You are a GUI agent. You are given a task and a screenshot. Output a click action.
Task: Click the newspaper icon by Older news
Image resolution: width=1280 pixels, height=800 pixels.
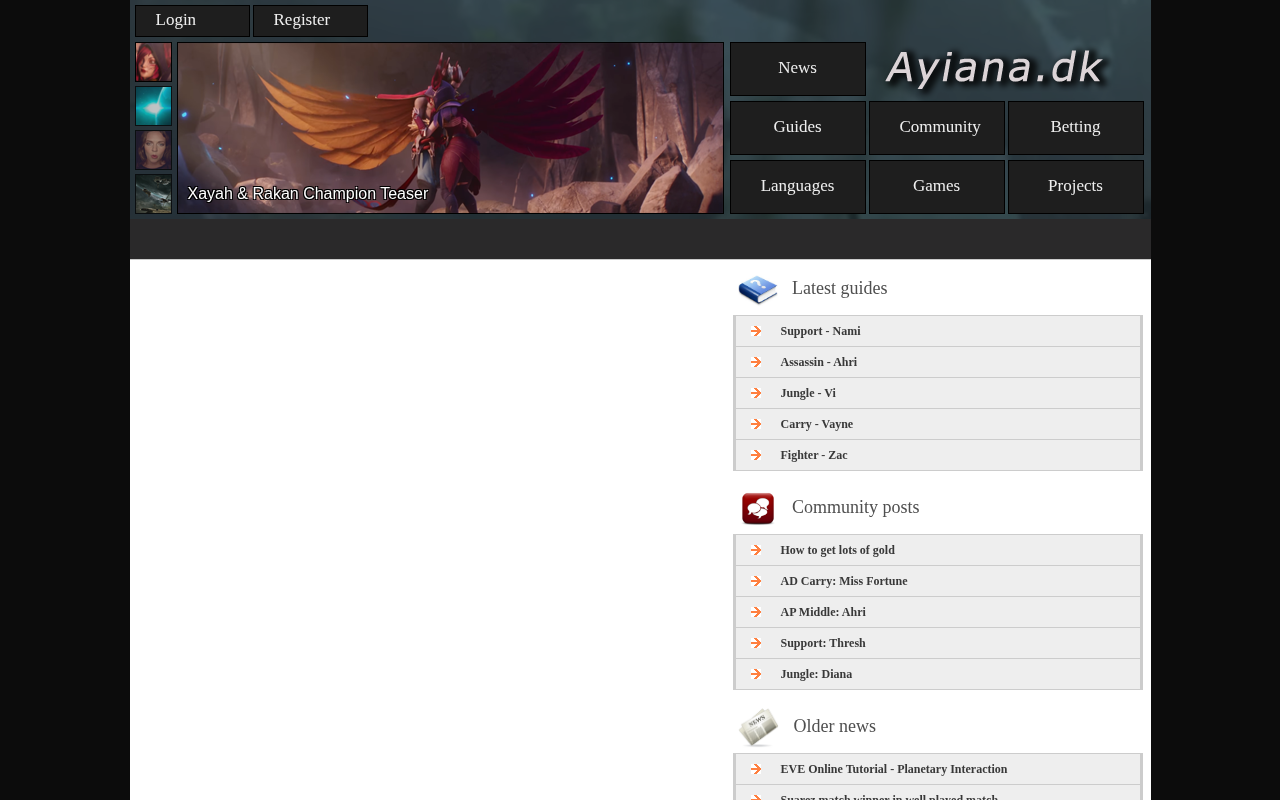[x=758, y=728]
